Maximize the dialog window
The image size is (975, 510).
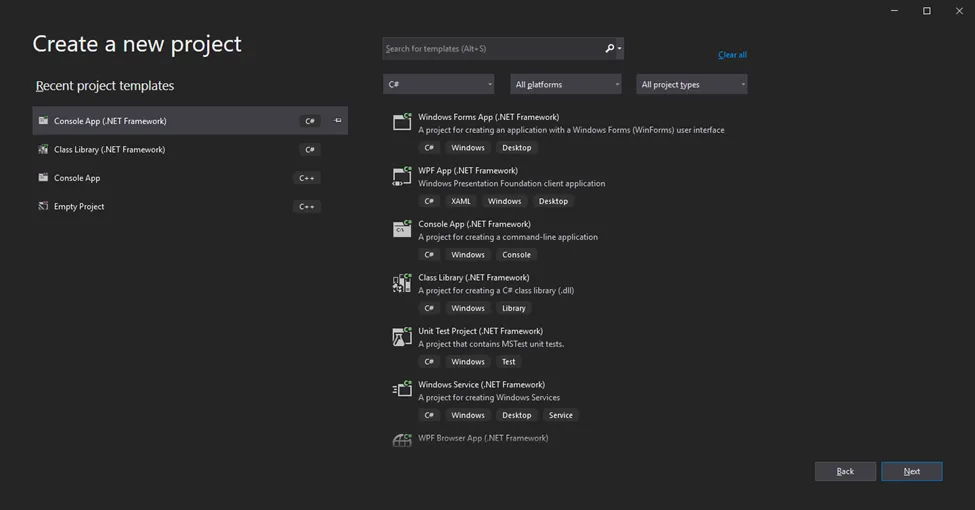(x=927, y=11)
